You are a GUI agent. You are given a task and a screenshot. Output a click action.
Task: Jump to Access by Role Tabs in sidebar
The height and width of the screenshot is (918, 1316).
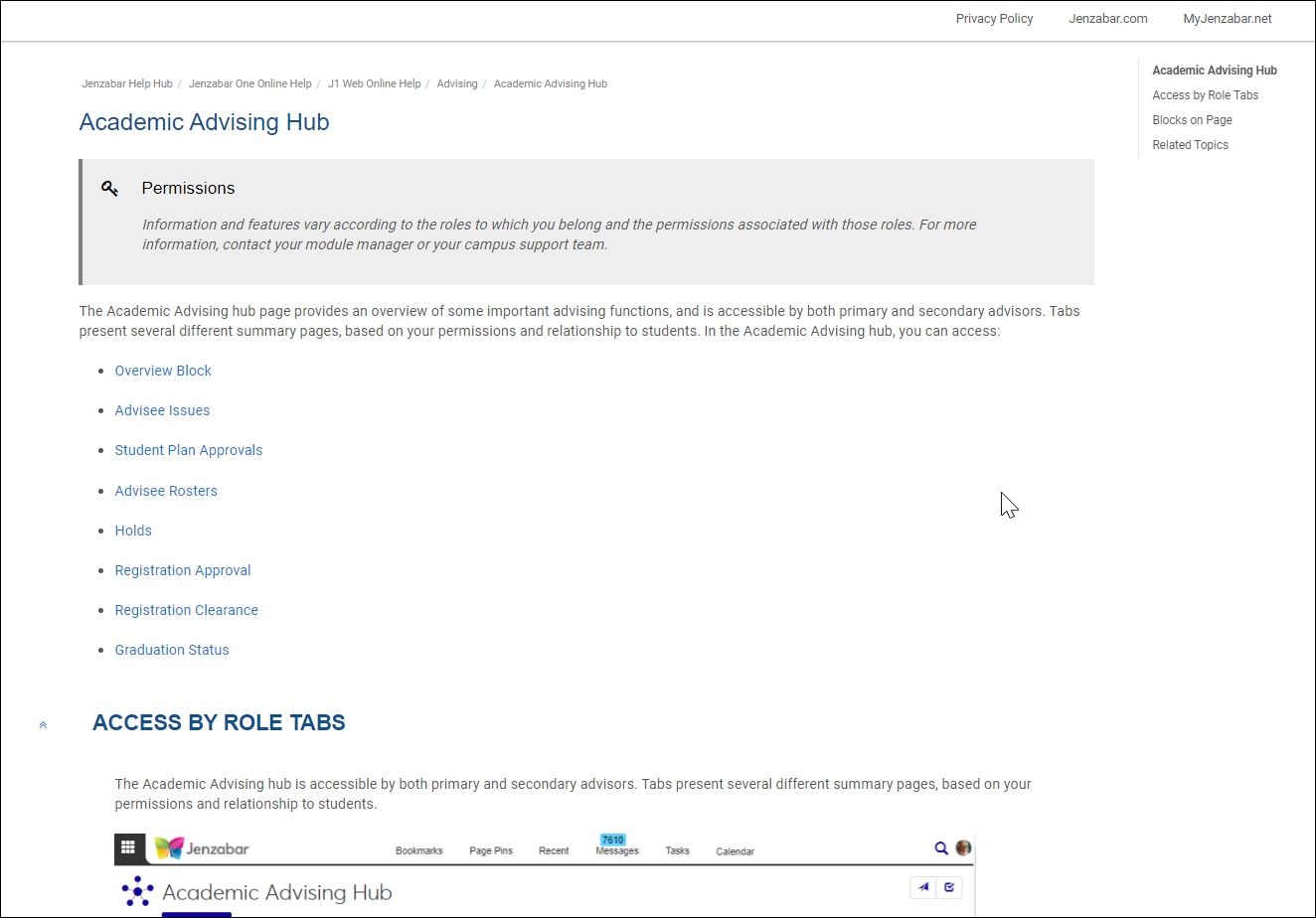coord(1206,95)
